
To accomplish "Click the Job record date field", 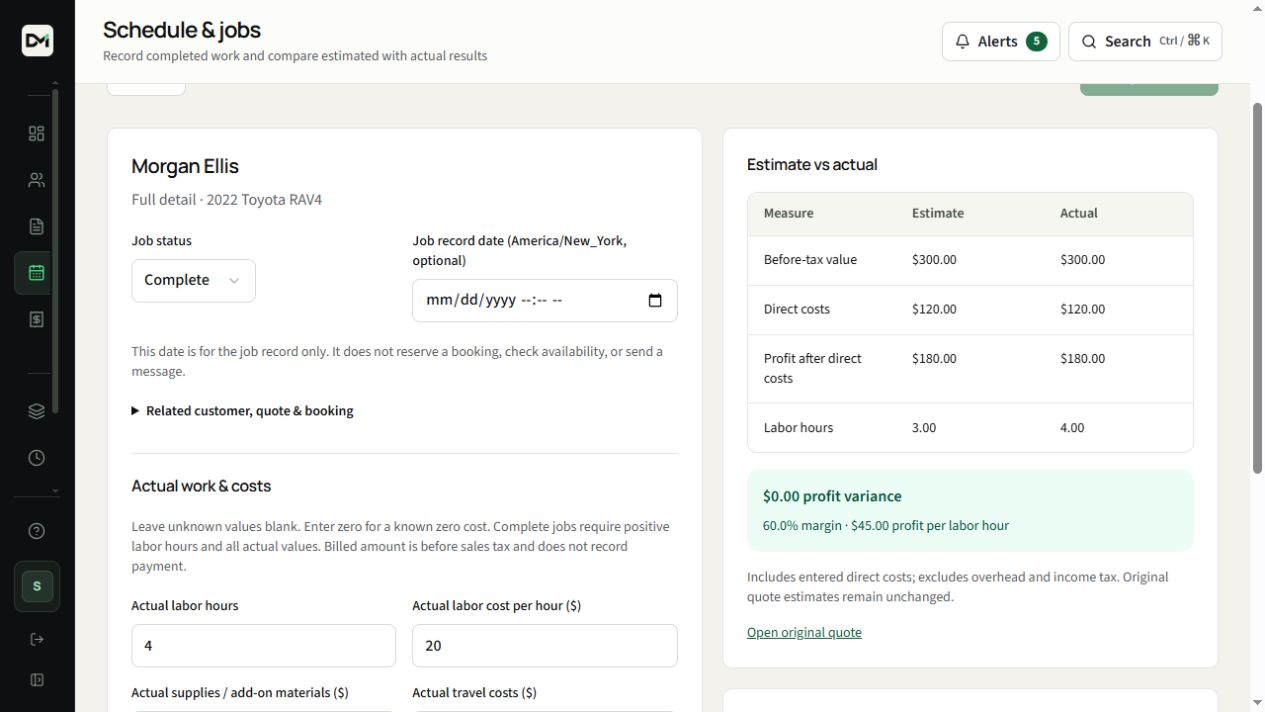I will 545,300.
